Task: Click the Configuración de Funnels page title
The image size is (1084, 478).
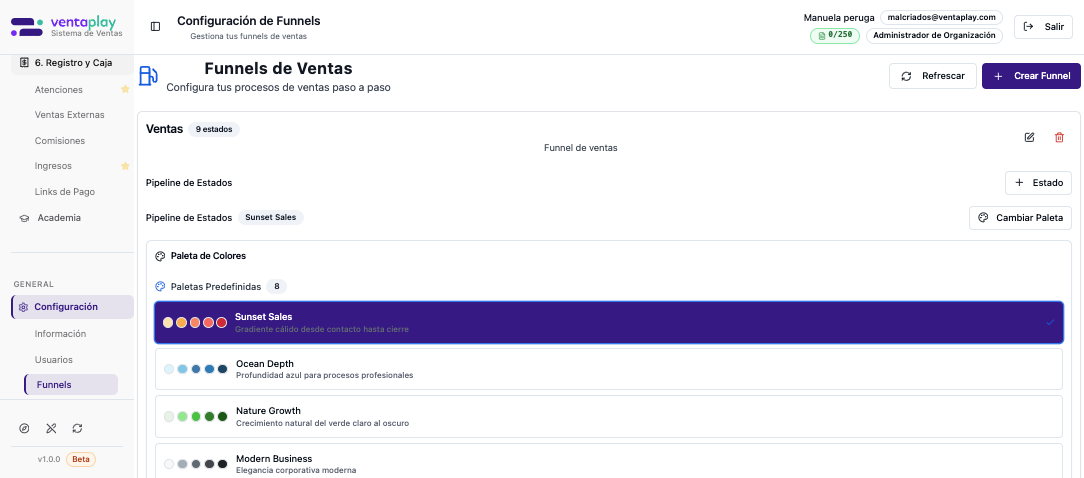Action: 249,21
